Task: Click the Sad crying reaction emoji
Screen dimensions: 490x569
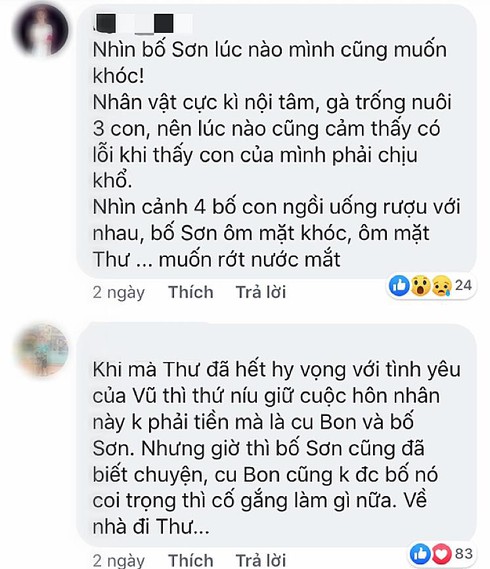Action: (442, 286)
